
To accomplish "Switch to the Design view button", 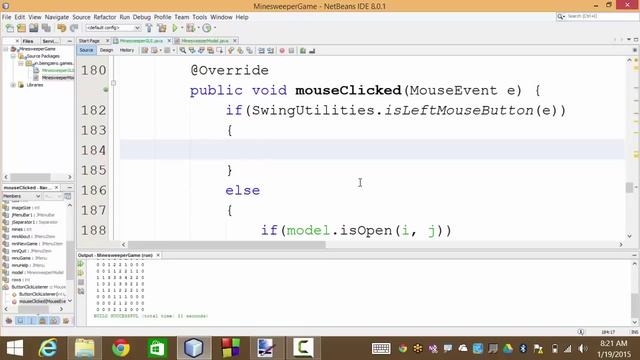I will [x=106, y=50].
